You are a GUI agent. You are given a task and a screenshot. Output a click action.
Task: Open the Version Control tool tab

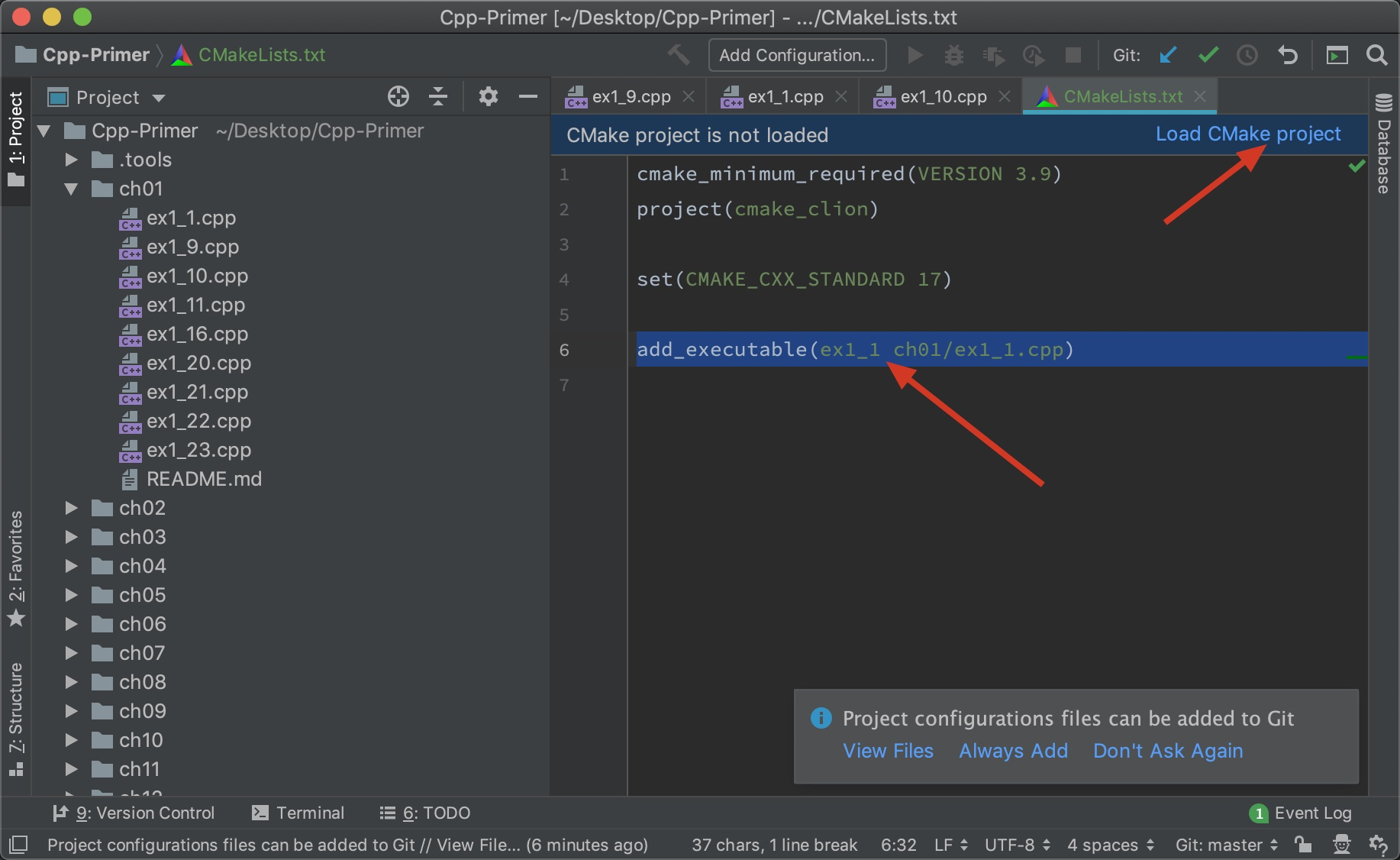(x=134, y=813)
